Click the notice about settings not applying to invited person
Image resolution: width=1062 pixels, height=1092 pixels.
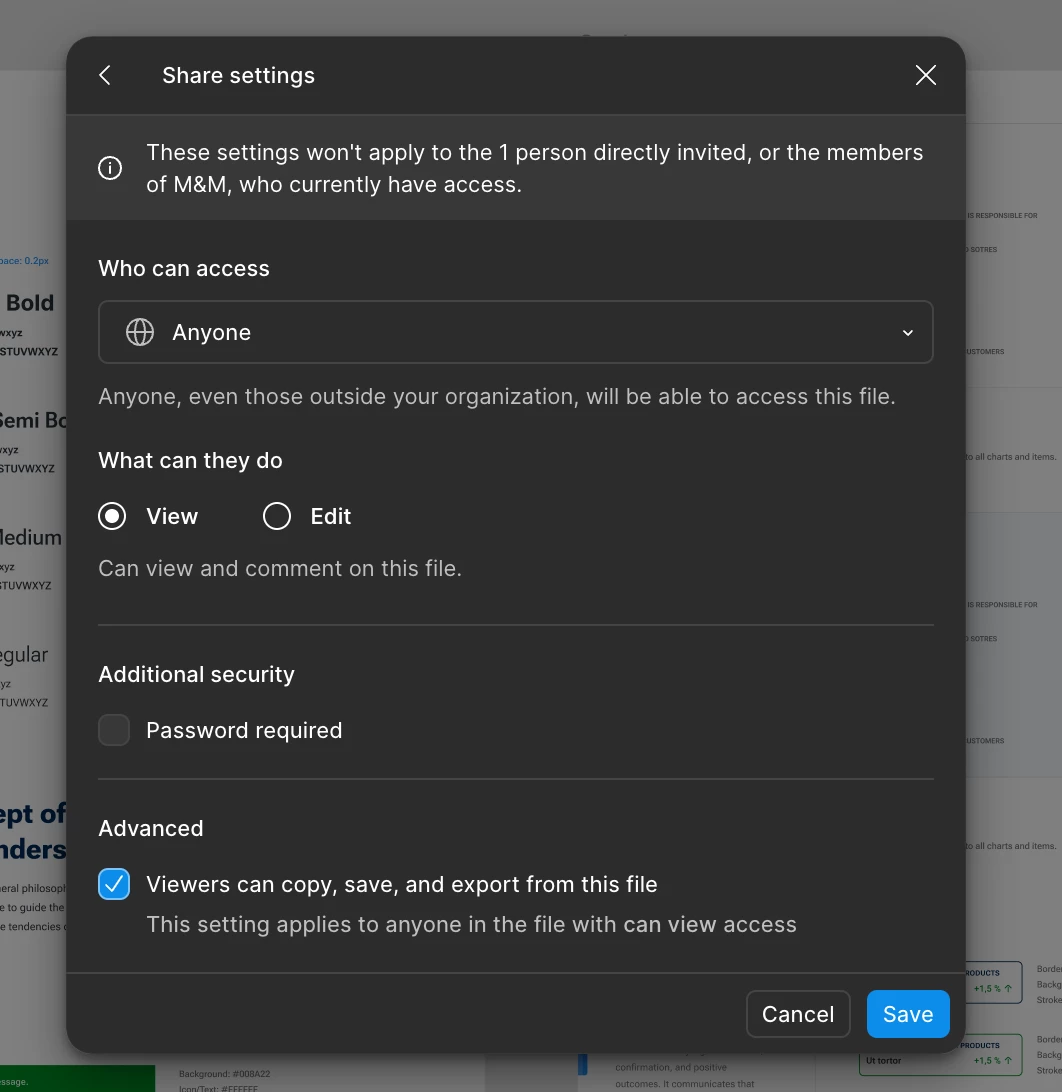(x=534, y=168)
